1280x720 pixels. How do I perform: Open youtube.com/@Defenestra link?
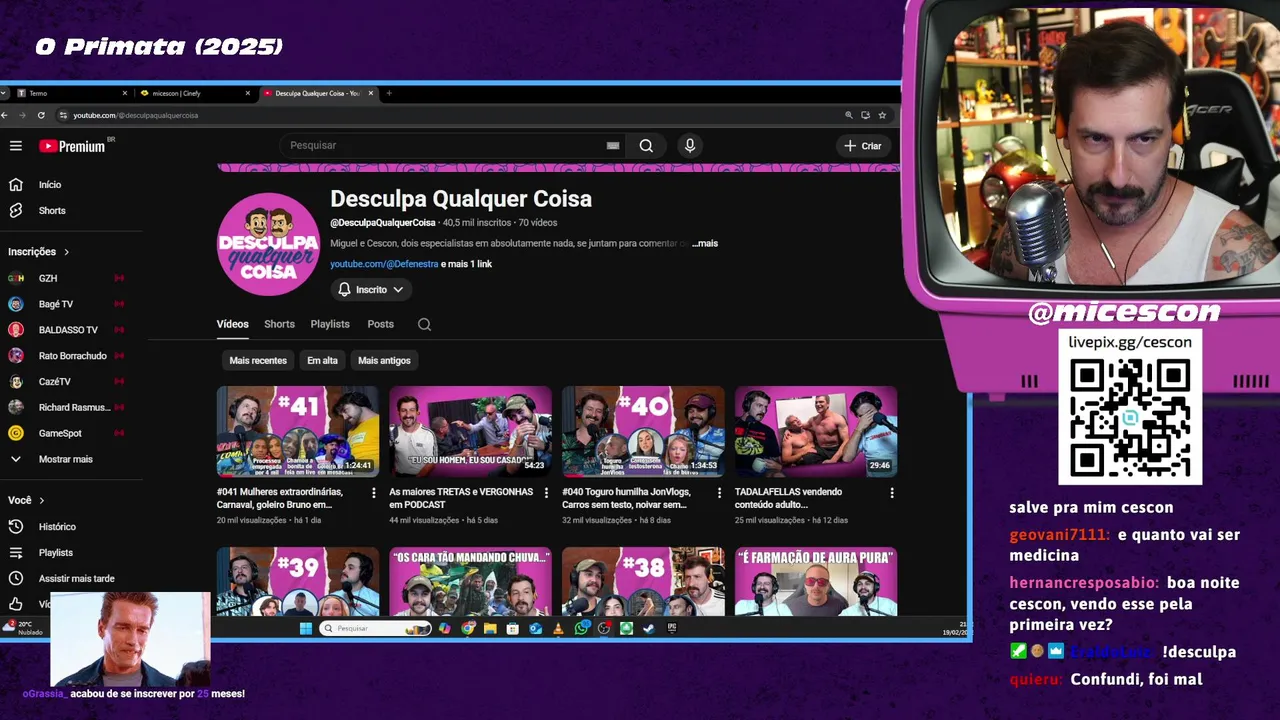[x=384, y=264]
